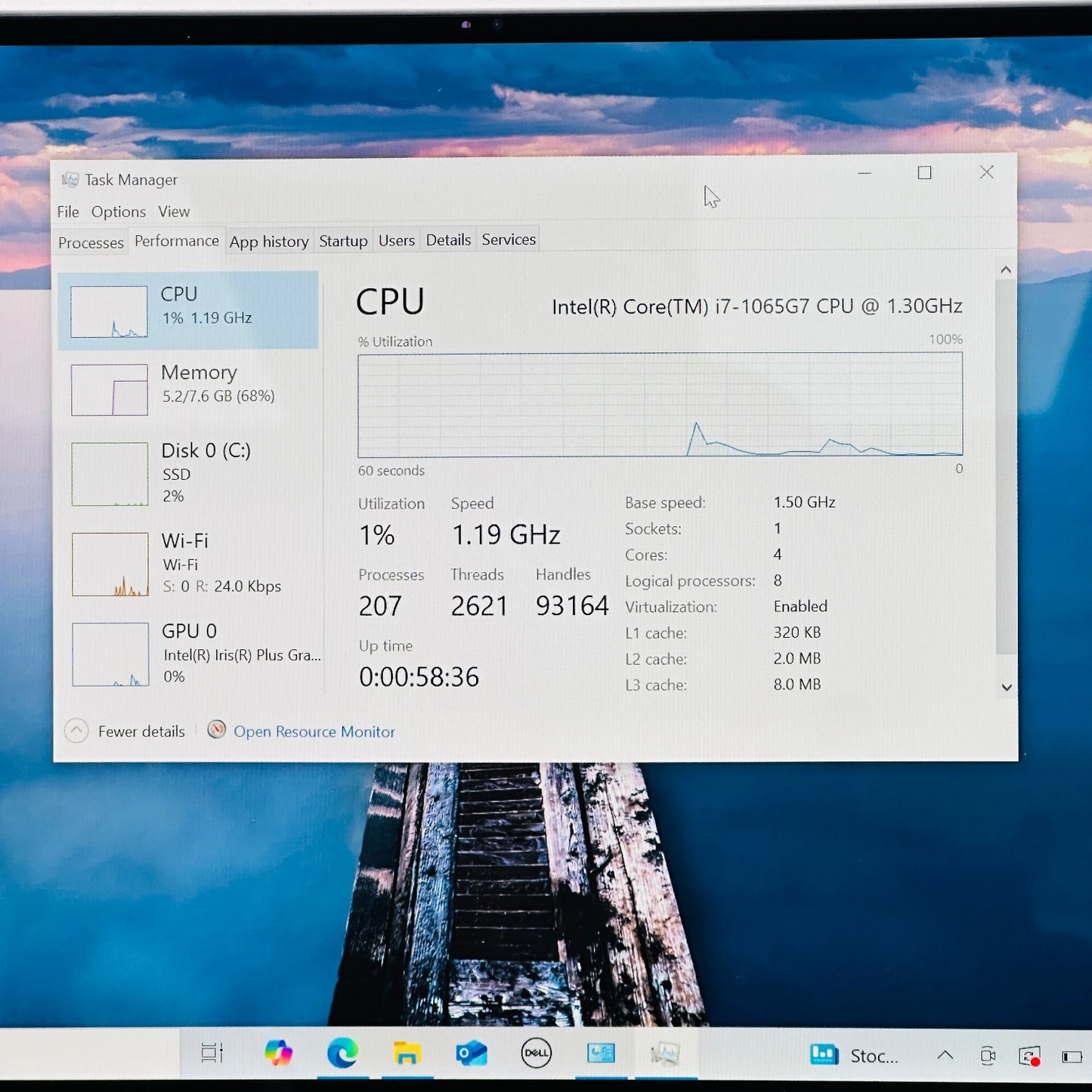Click the Task Manager taskbar icon
The width and height of the screenshot is (1092, 1092).
[666, 1053]
